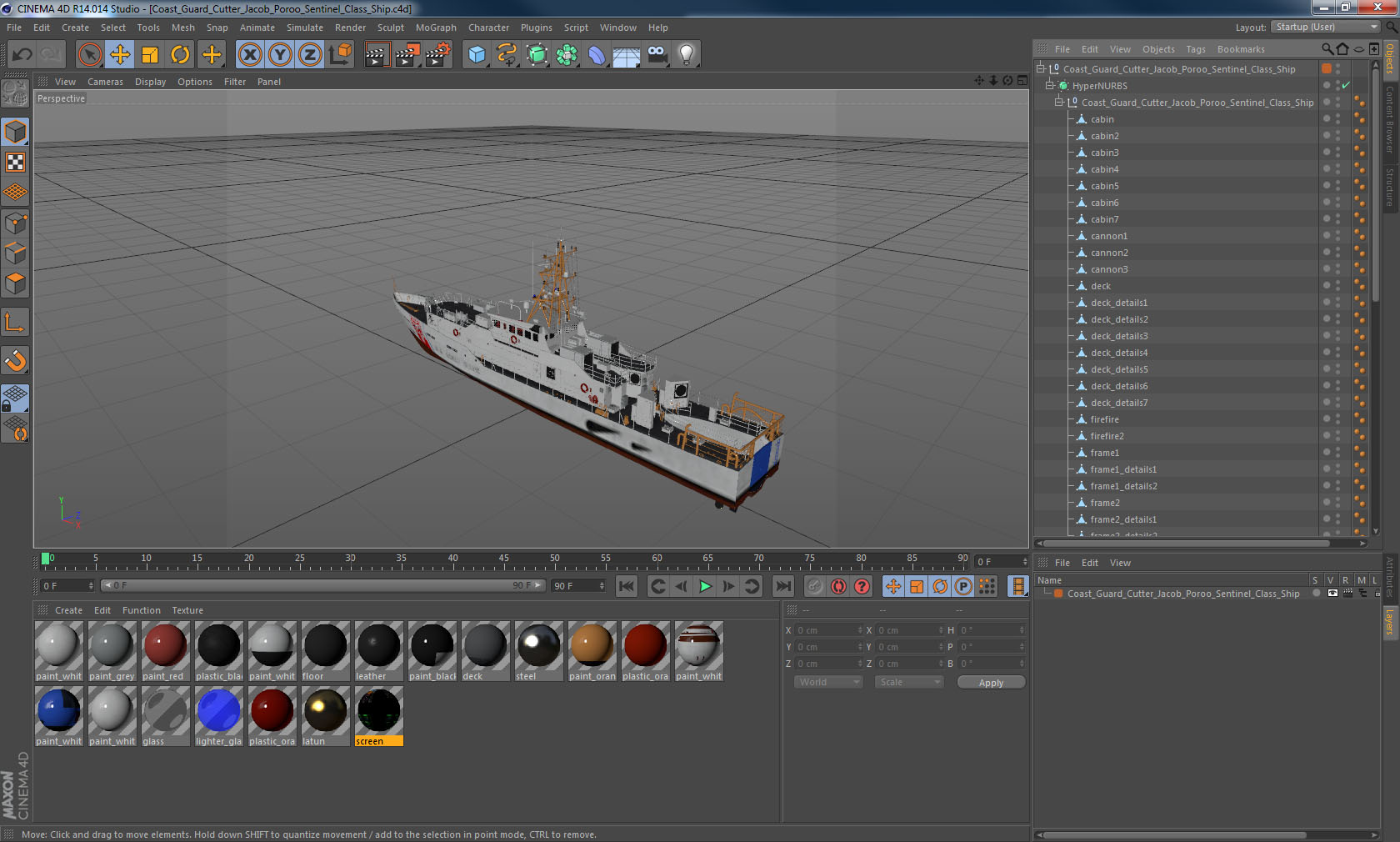Switch the coordinate system icon
Image resolution: width=1400 pixels, height=842 pixels.
[340, 55]
